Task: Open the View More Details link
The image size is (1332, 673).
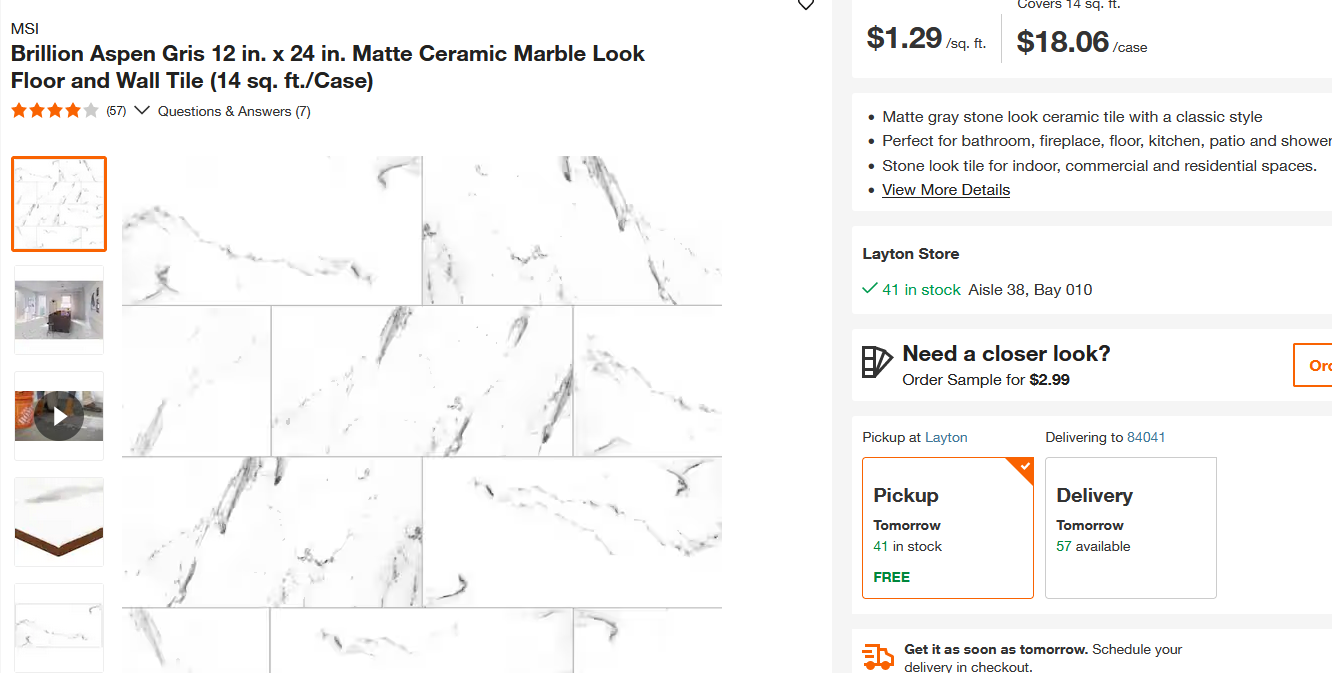Action: [x=945, y=189]
